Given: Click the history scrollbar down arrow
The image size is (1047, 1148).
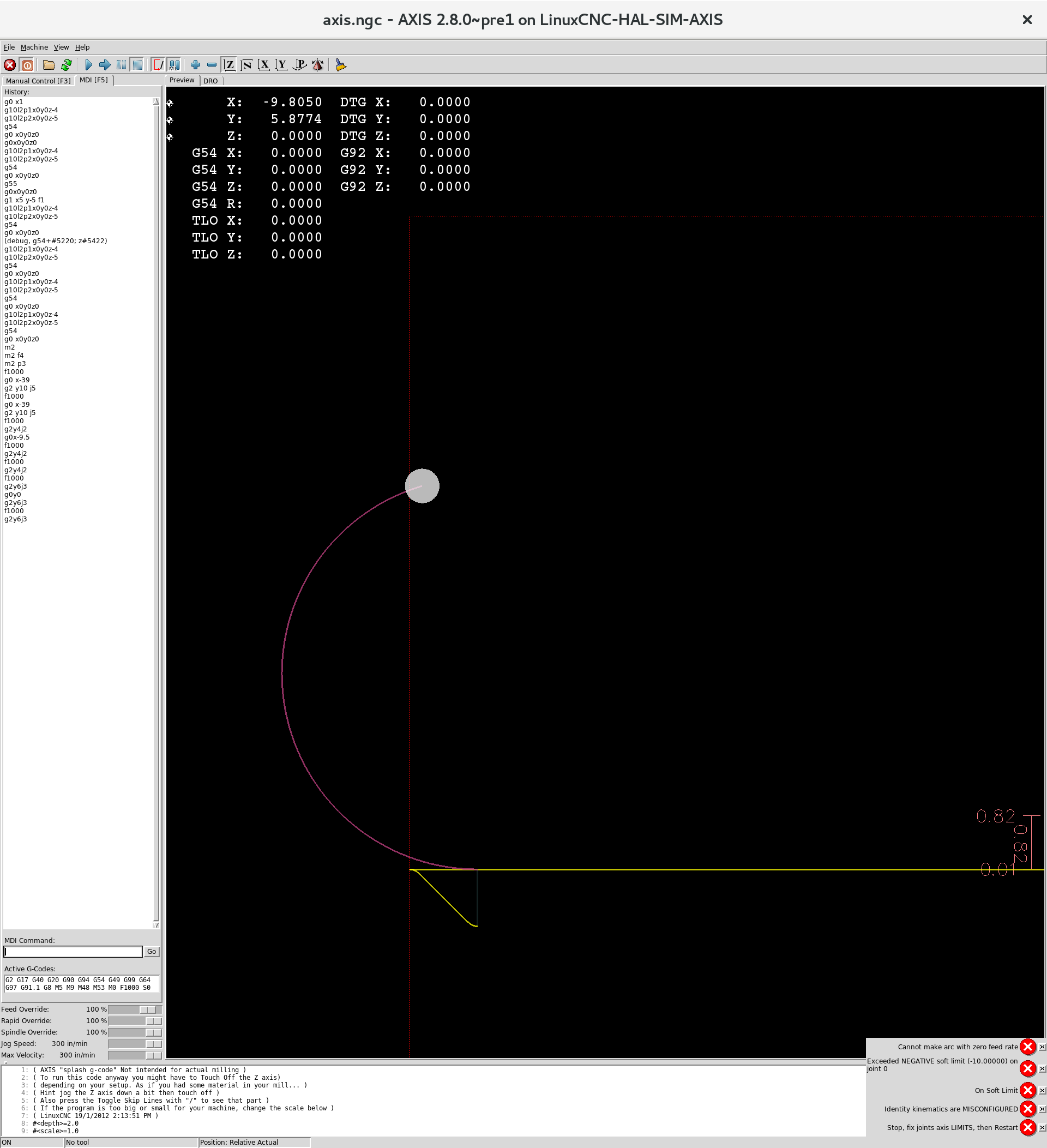Looking at the screenshot, I should coord(156,925).
